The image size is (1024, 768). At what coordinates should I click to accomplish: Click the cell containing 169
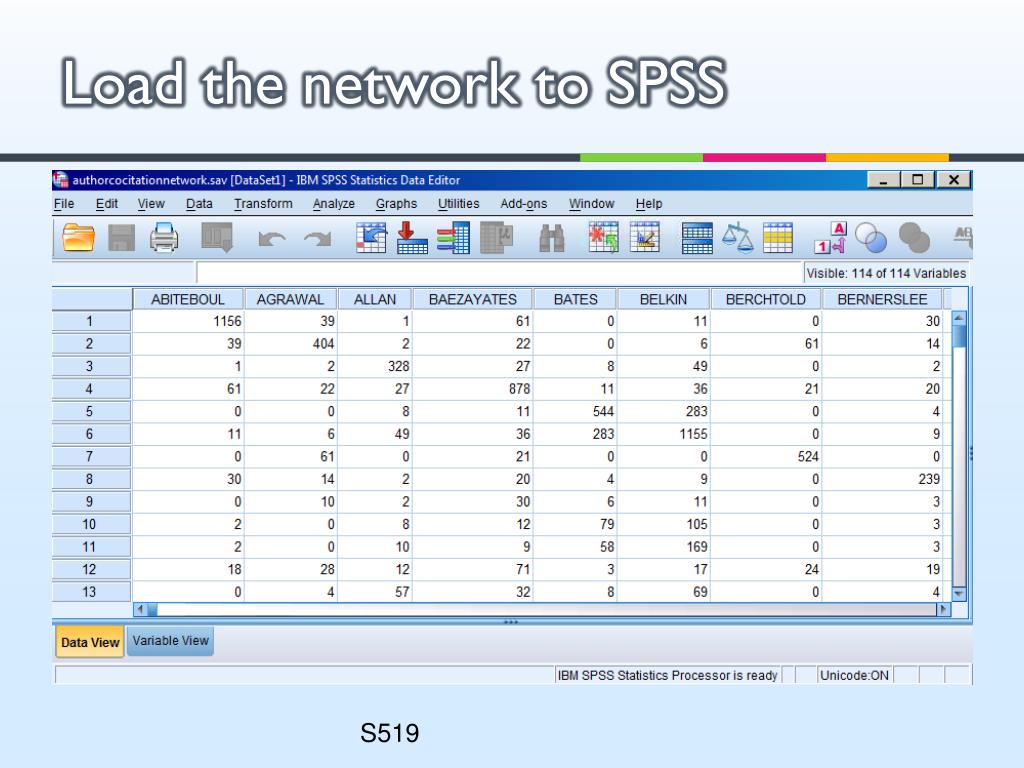pyautogui.click(x=664, y=547)
